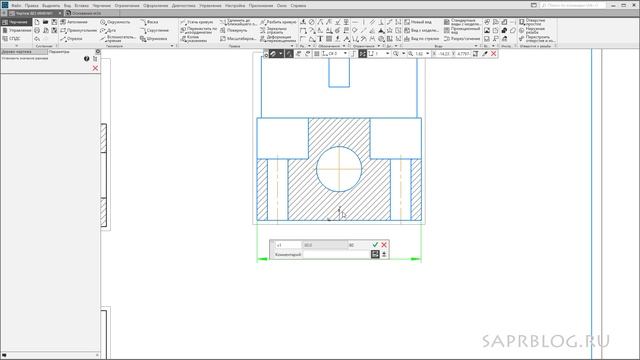This screenshot has height=360, width=640.
Task: Choose the Фаска chamfer tool
Action: [x=149, y=22]
